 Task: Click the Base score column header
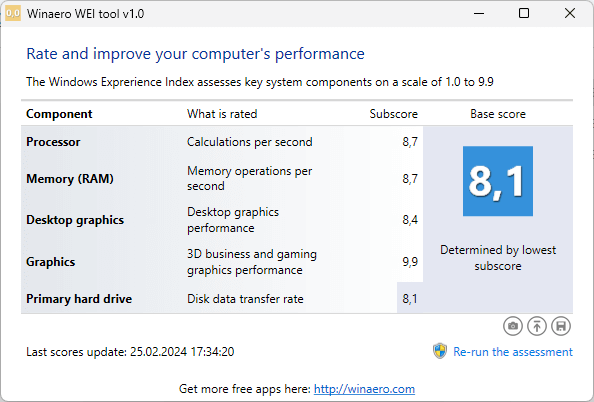(498, 114)
